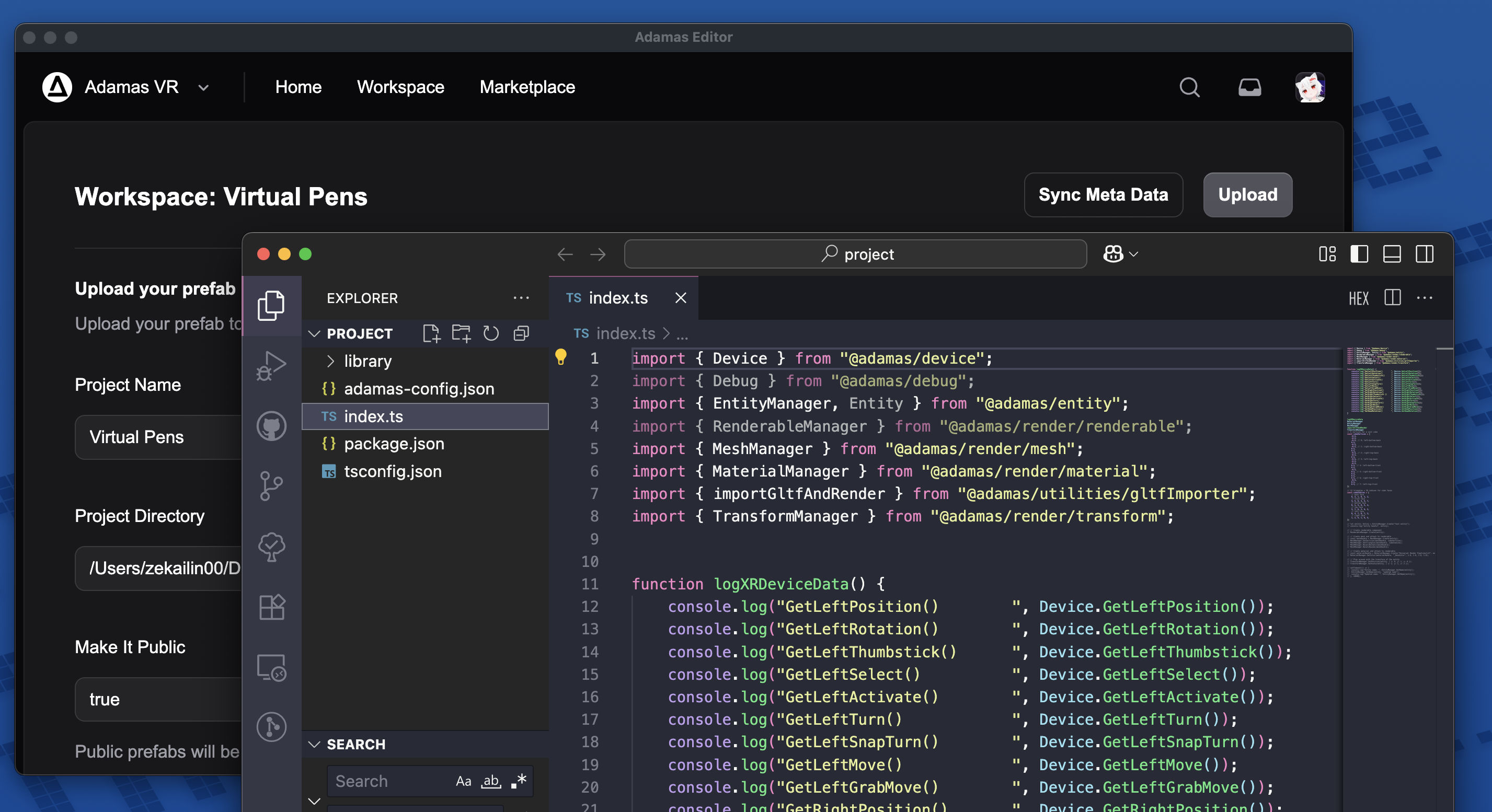Screen dimensions: 1492x812
Task: Open the GitHub sidebar panel
Action: tap(271, 426)
